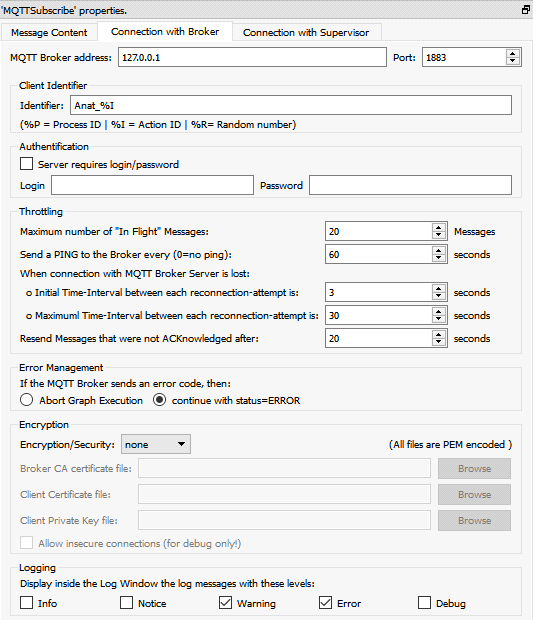
Task: Click the PING interval value field
Action: [x=379, y=254]
